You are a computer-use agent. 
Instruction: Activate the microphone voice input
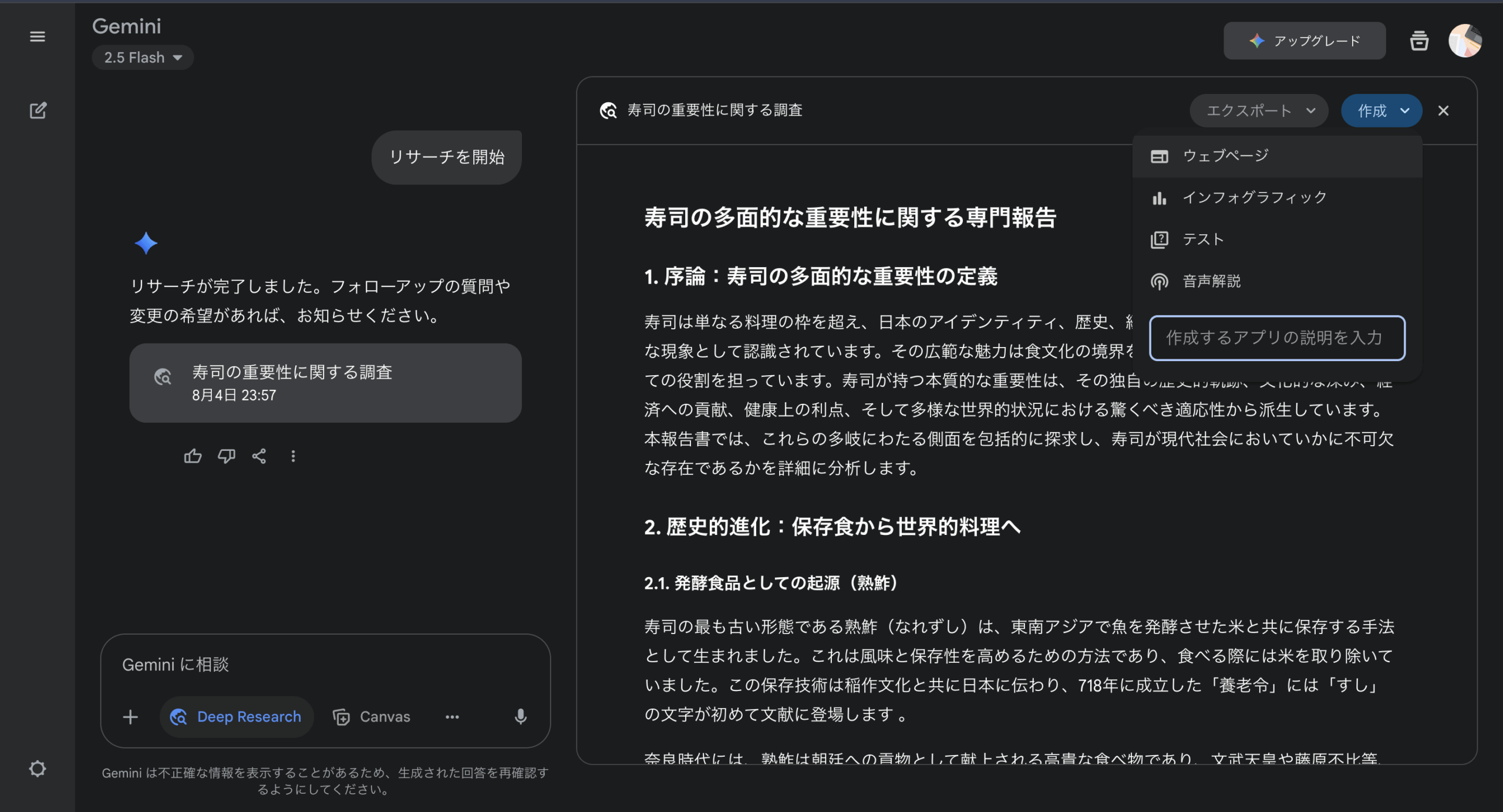point(520,717)
